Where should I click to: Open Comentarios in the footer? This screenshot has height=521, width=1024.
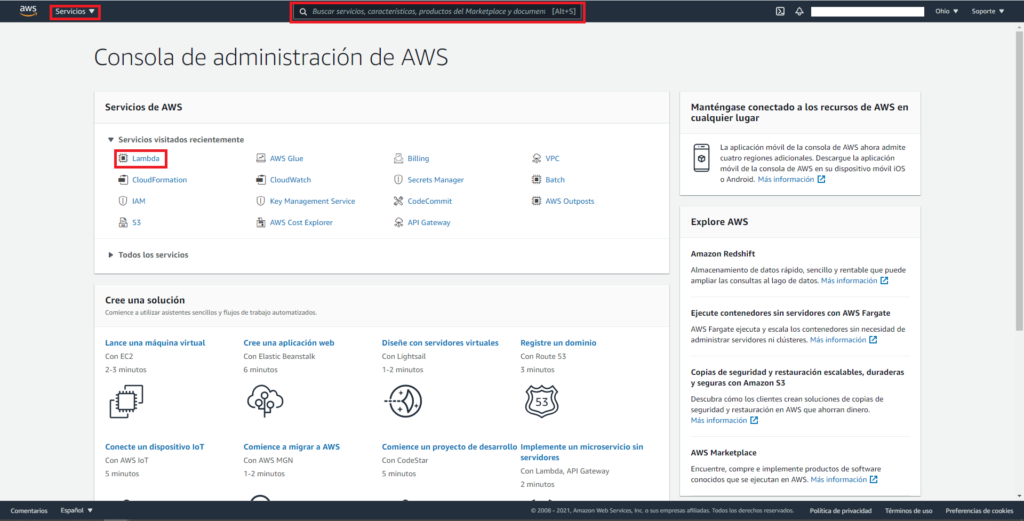(29, 511)
